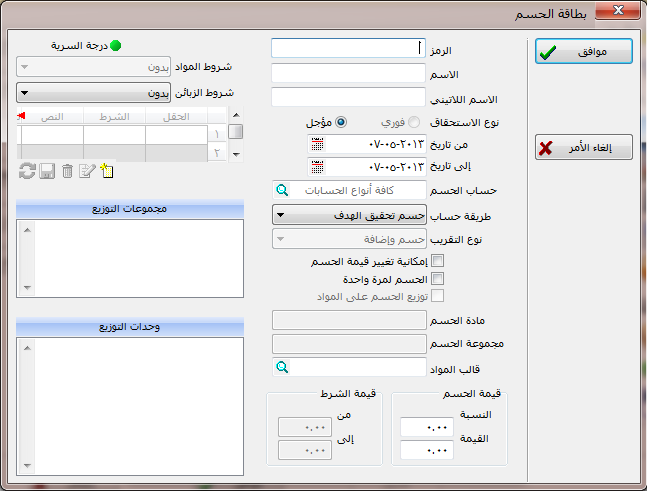
Task: Click the edit row pencil icon
Action: pos(87,172)
